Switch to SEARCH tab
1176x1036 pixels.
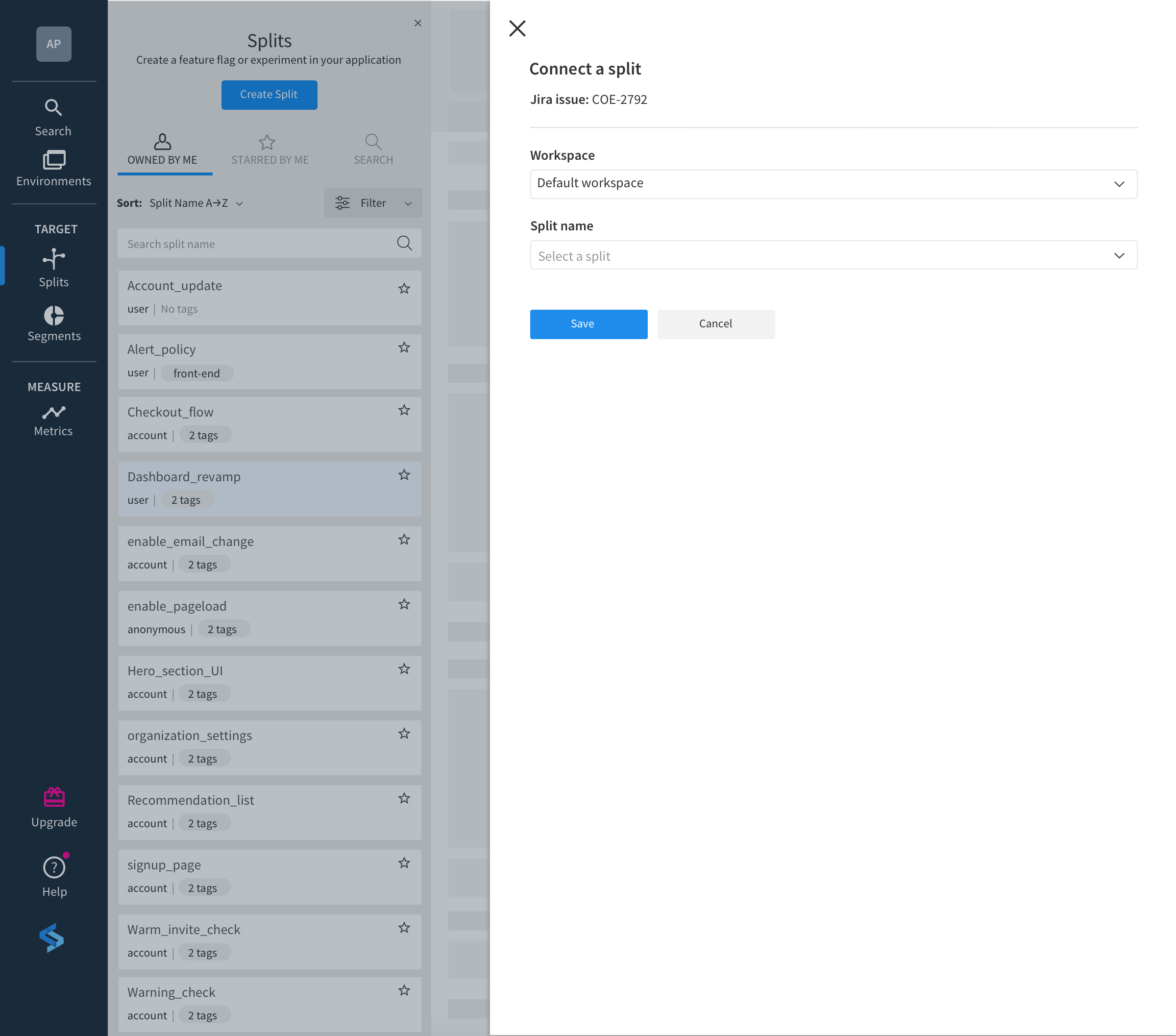tap(372, 148)
